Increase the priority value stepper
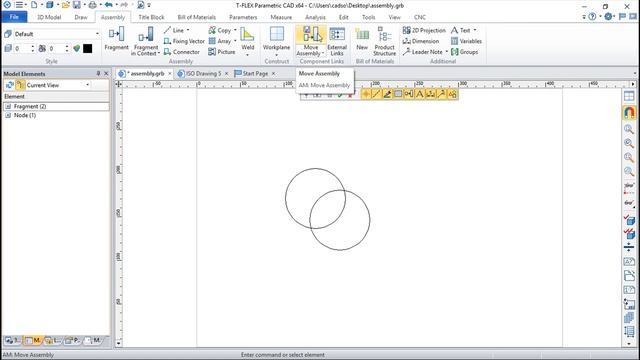The width and height of the screenshot is (640, 360). (x=67, y=46)
